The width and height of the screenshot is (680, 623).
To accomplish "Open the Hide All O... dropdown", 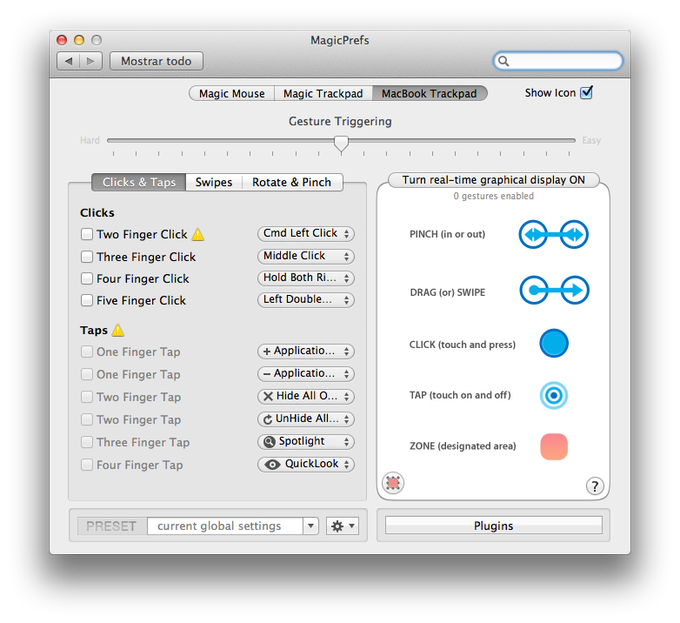I will tap(306, 396).
